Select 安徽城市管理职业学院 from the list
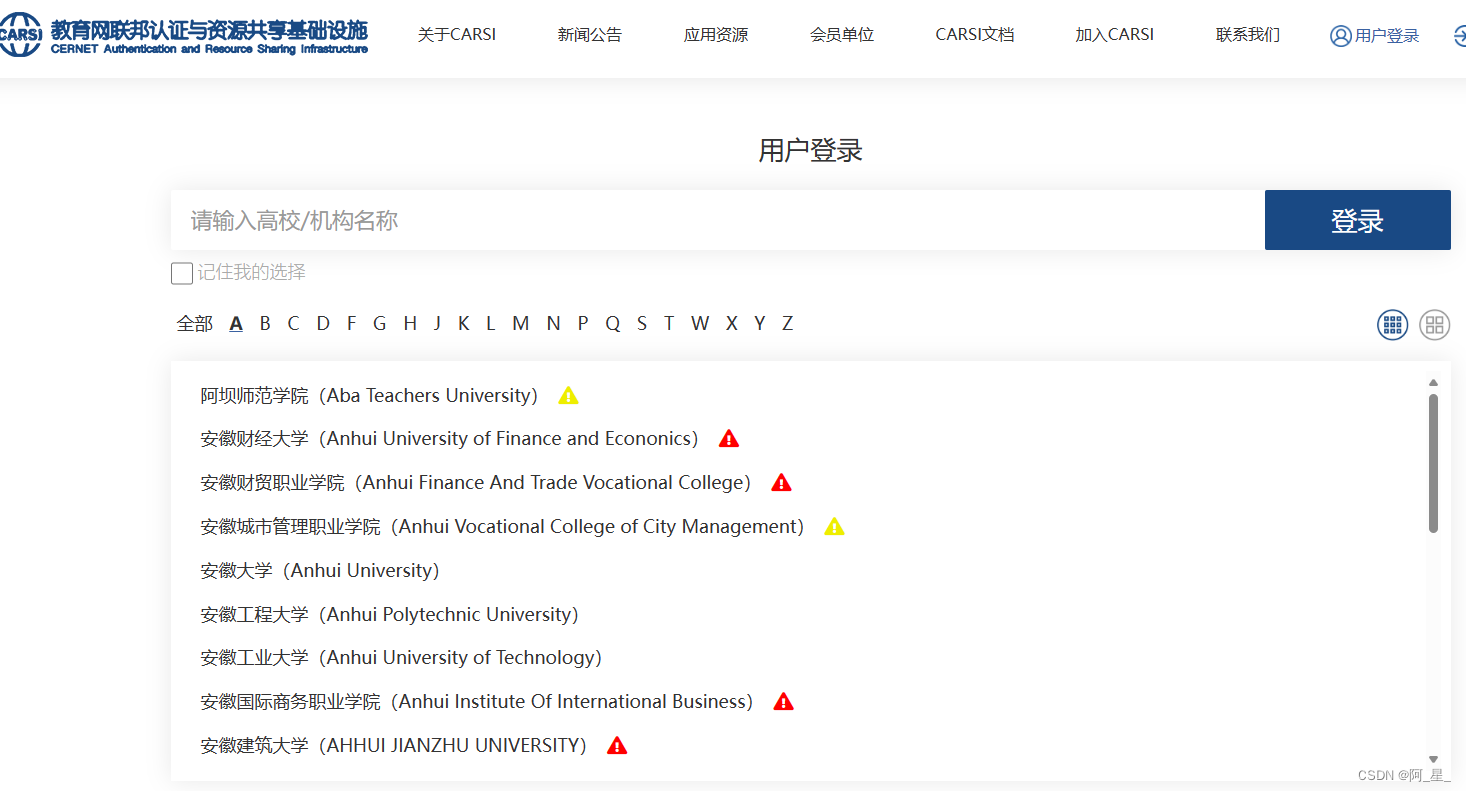1466x791 pixels. click(x=502, y=526)
